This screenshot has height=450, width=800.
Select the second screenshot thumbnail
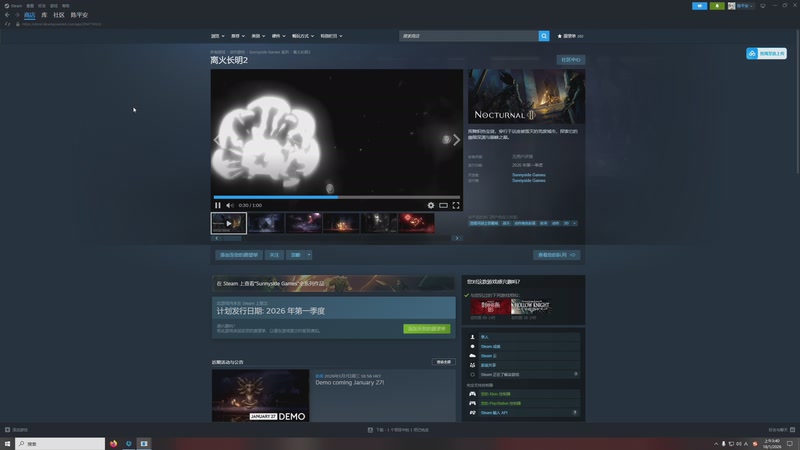[266, 223]
